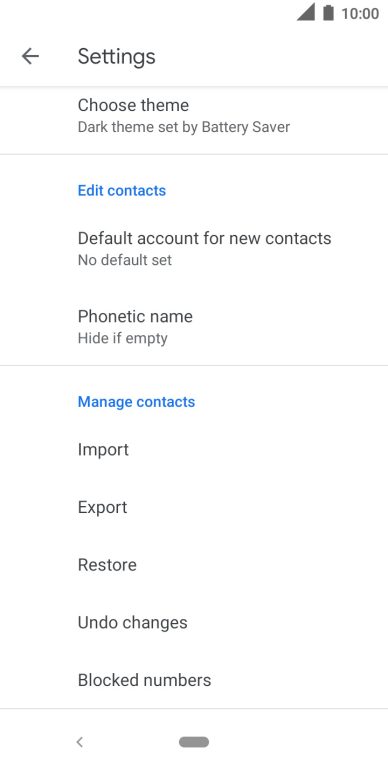Tap the Manage contacts section header

[137, 402]
